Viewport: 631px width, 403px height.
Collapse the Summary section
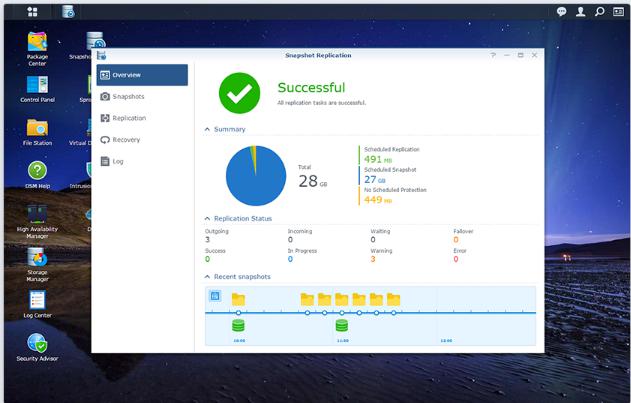[x=207, y=129]
